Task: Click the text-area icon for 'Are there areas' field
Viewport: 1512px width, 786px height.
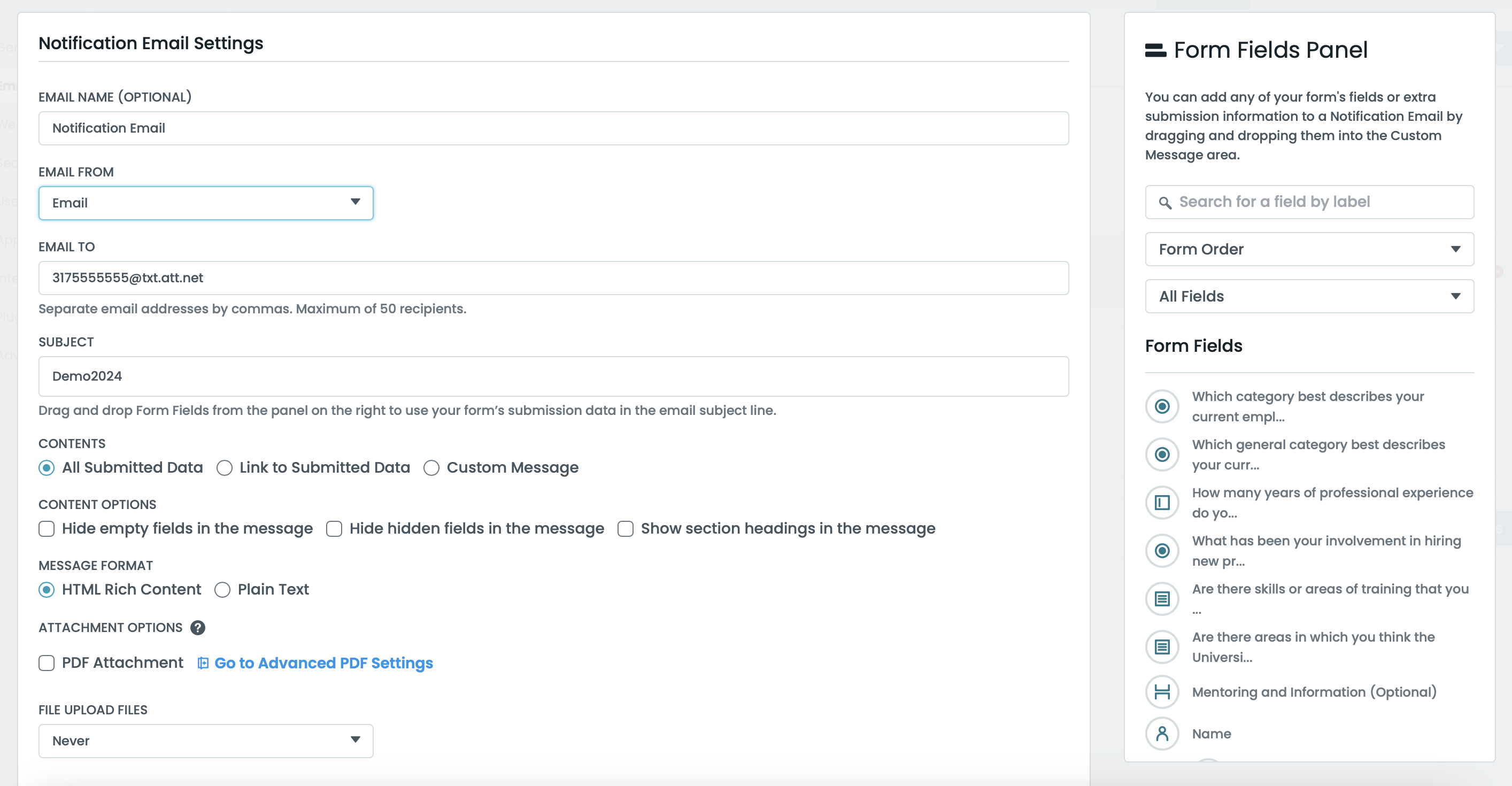Action: coord(1162,647)
